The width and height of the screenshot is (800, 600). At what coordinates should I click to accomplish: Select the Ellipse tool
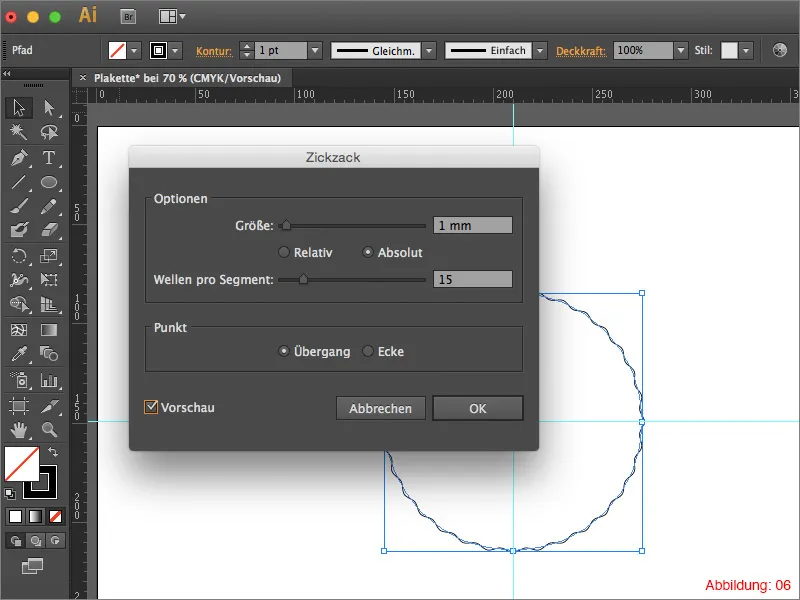(x=49, y=182)
